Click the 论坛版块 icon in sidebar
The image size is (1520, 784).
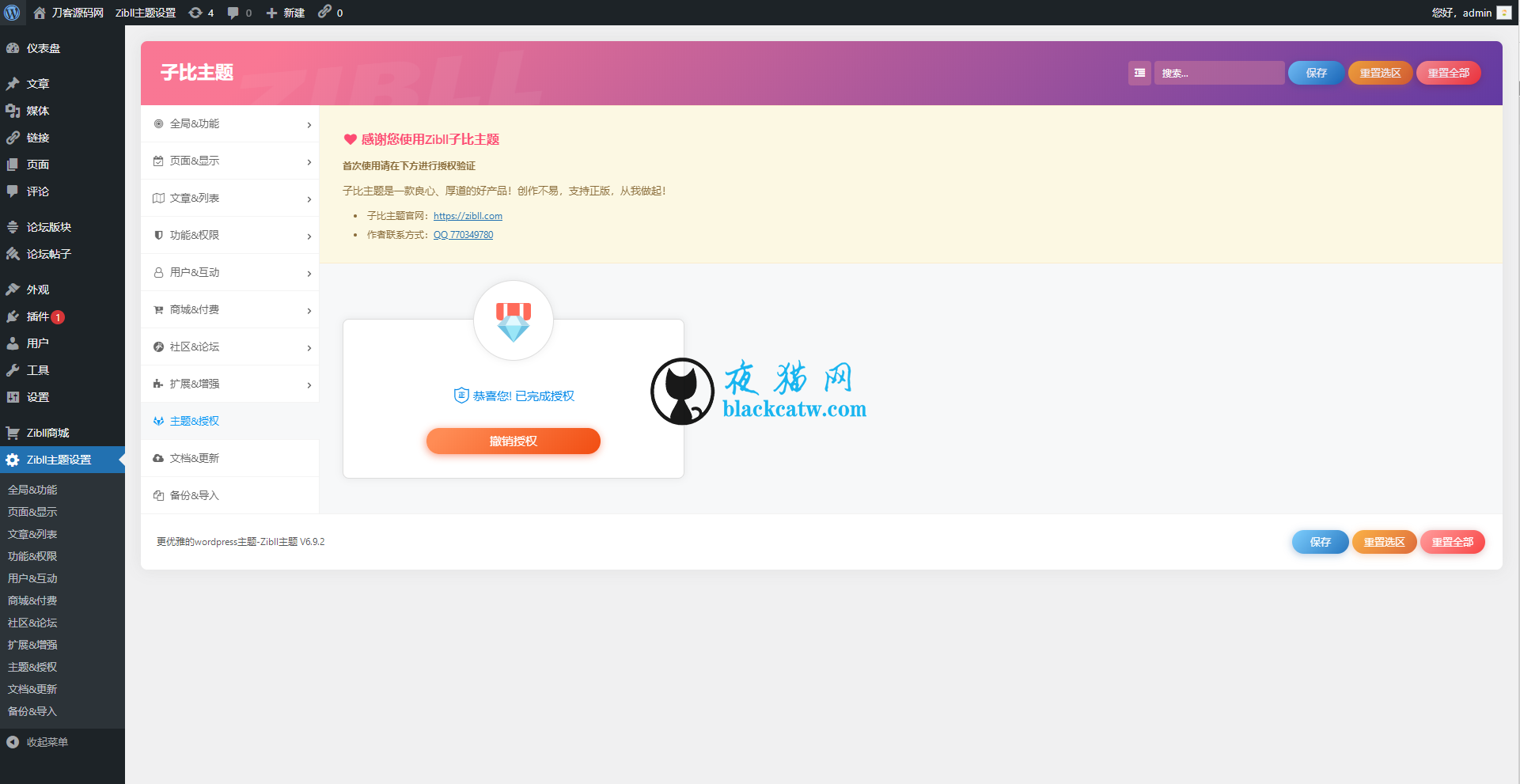[13, 227]
